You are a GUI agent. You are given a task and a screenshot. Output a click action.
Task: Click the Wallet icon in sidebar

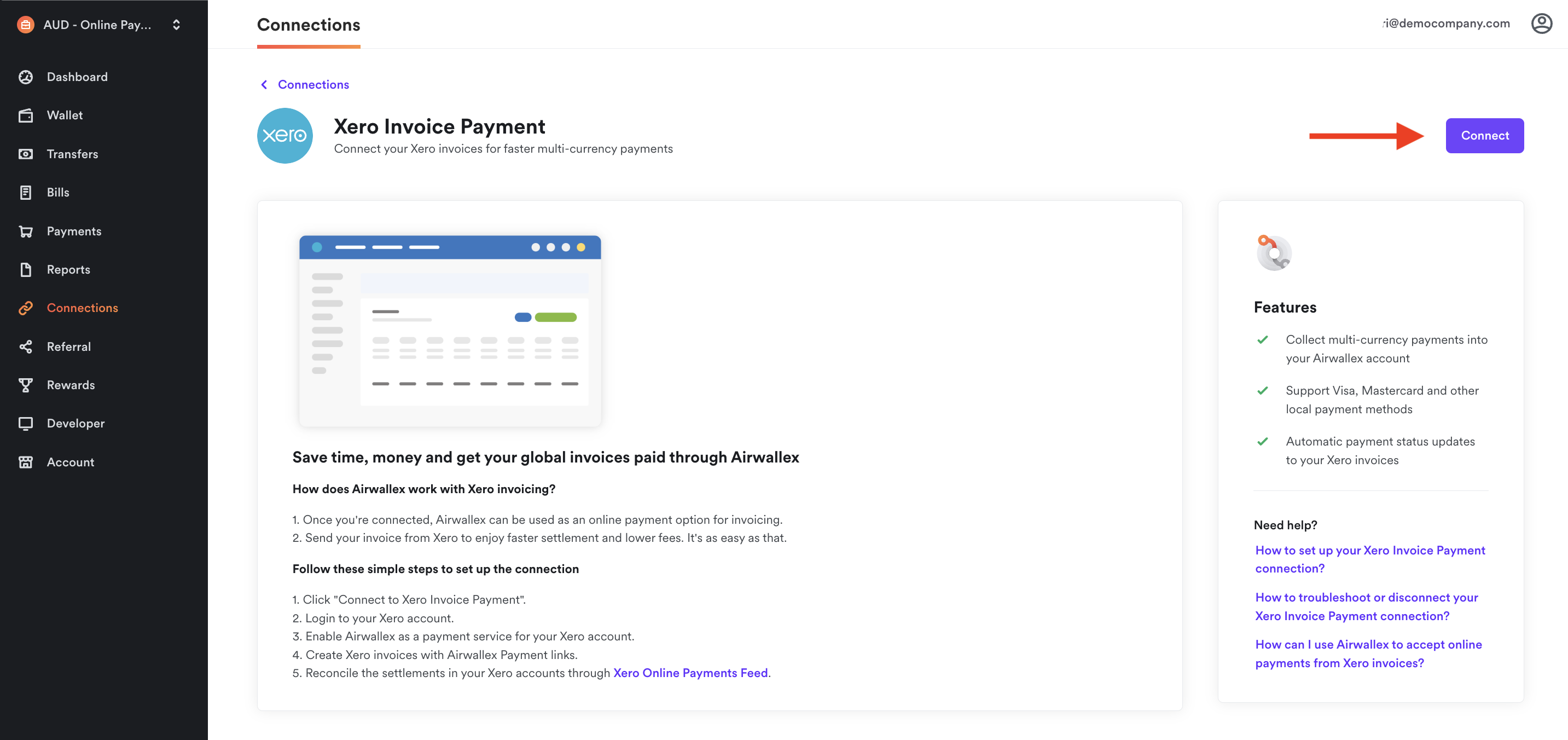pyautogui.click(x=26, y=115)
